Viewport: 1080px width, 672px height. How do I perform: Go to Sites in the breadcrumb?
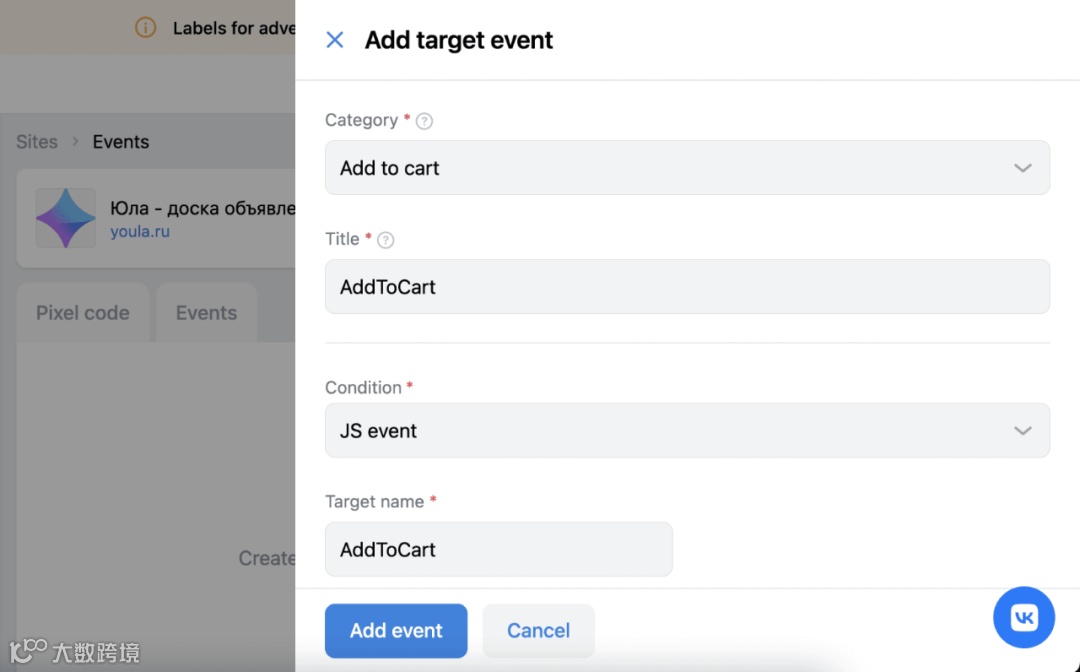tap(37, 142)
